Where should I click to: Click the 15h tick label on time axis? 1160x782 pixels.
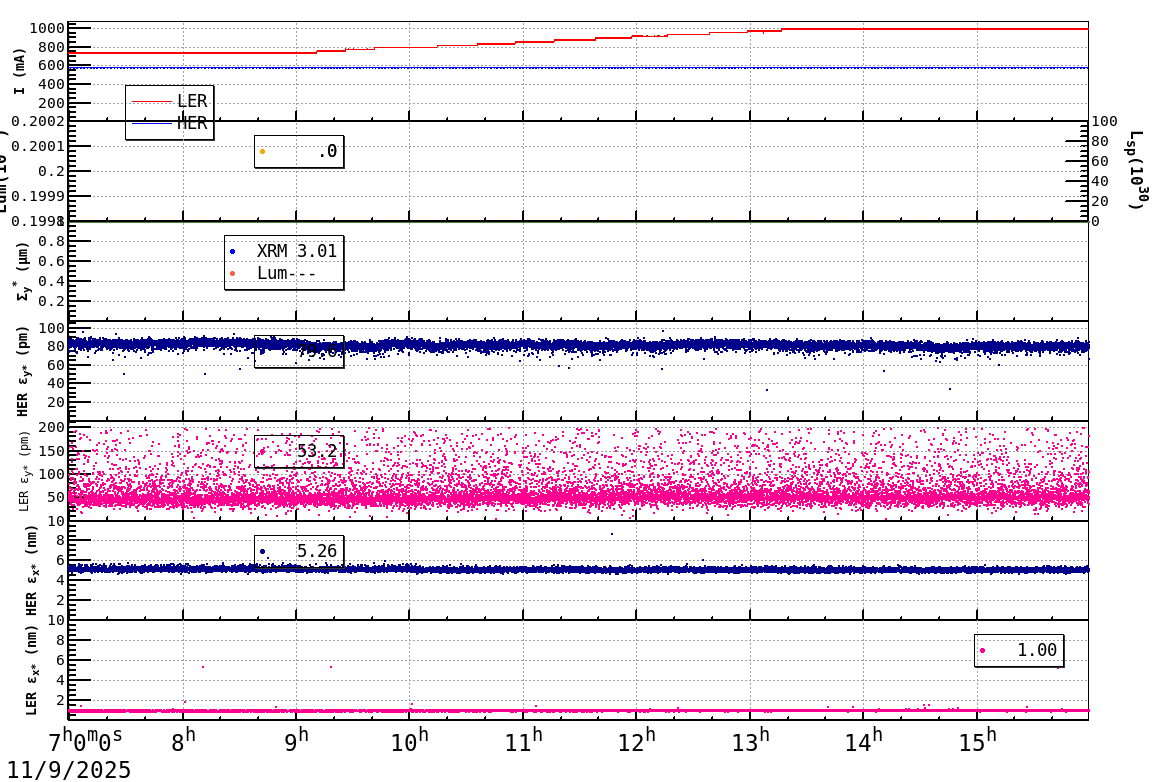977,741
